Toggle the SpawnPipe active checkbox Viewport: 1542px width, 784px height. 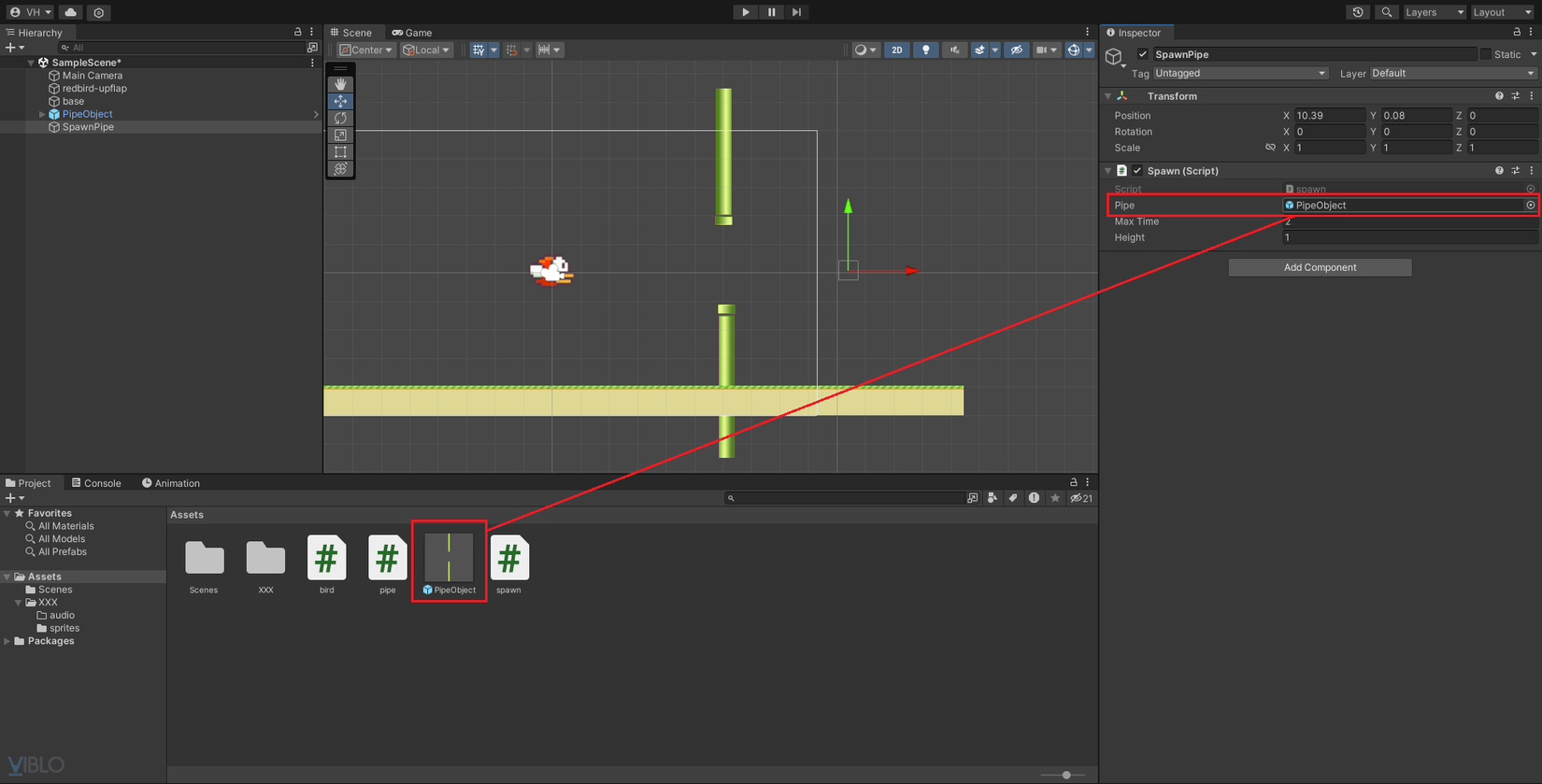tap(1142, 54)
